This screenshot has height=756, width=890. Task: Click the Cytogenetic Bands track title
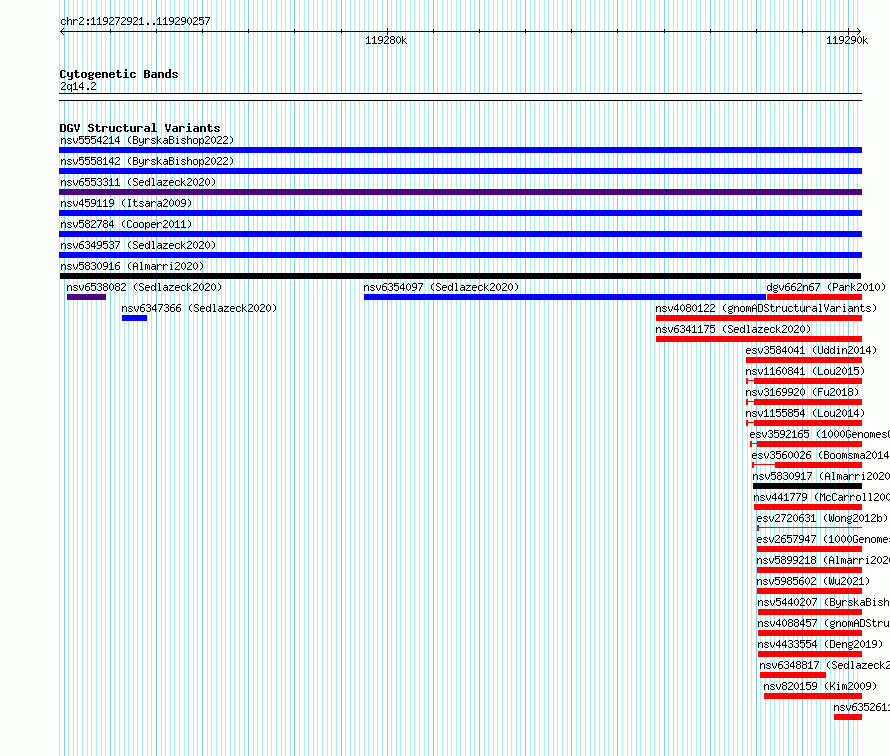pos(119,74)
